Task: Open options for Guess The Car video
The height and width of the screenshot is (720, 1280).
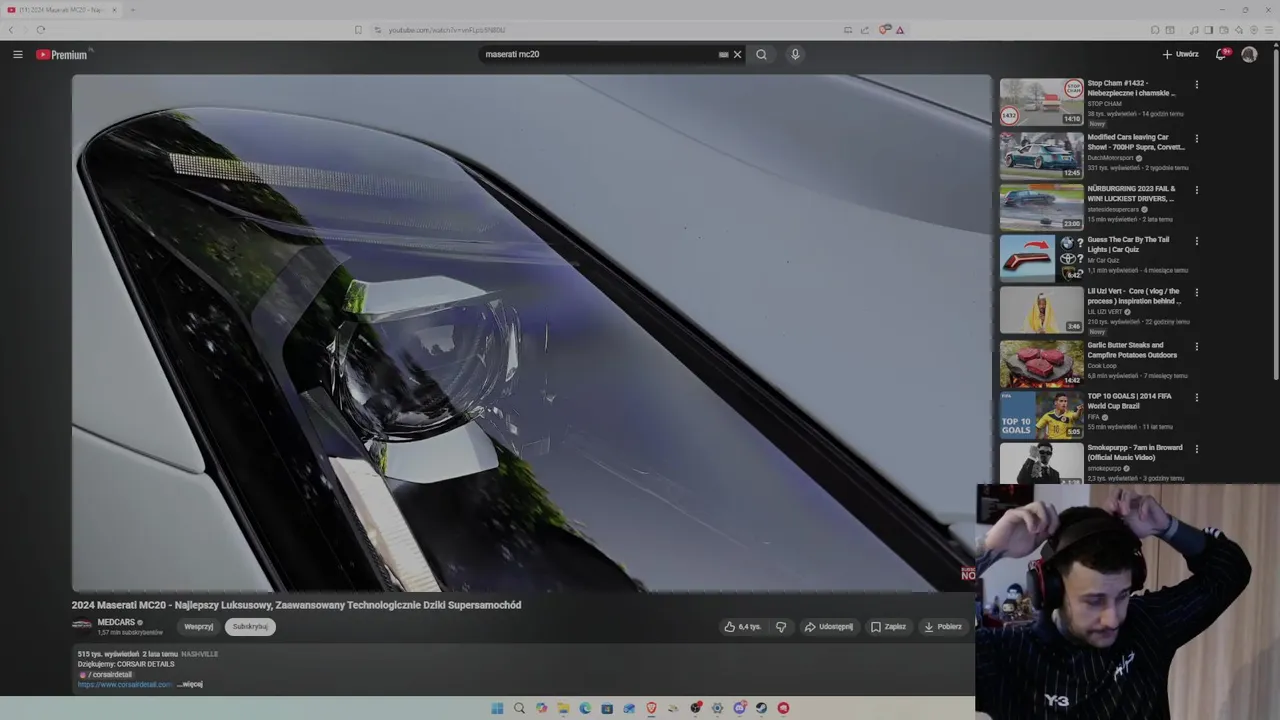Action: coord(1196,241)
